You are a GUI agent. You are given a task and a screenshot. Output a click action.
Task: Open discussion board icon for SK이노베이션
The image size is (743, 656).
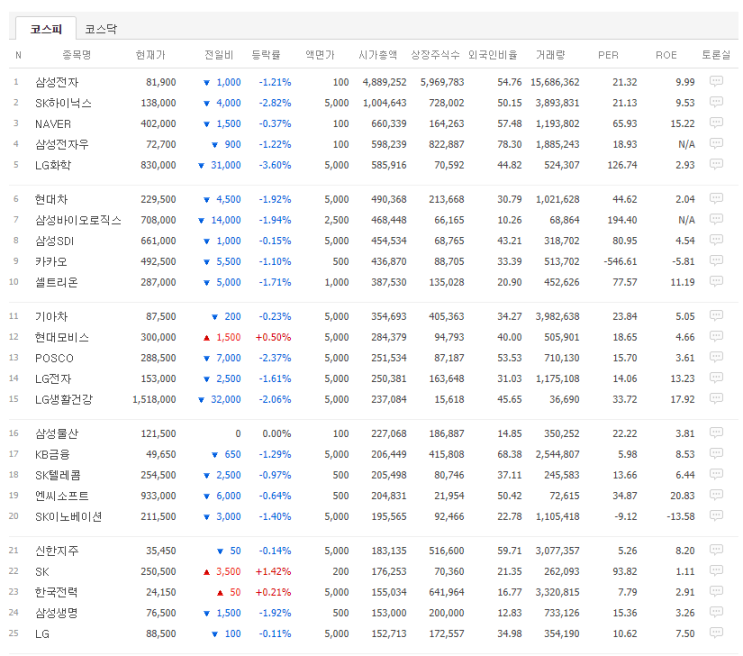pyautogui.click(x=716, y=515)
